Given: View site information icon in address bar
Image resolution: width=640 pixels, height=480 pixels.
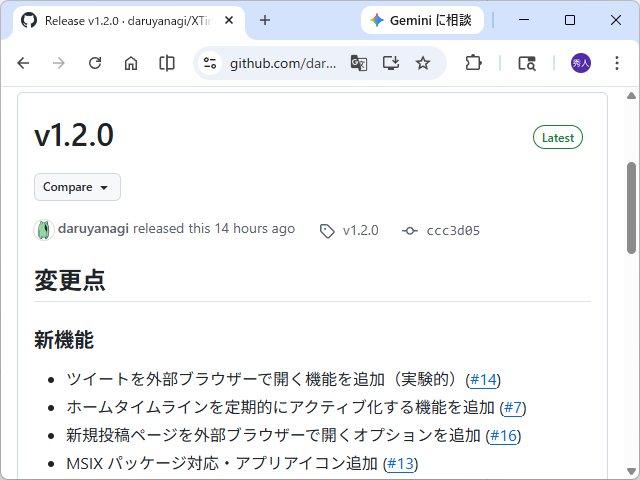Looking at the screenshot, I should 210,63.
